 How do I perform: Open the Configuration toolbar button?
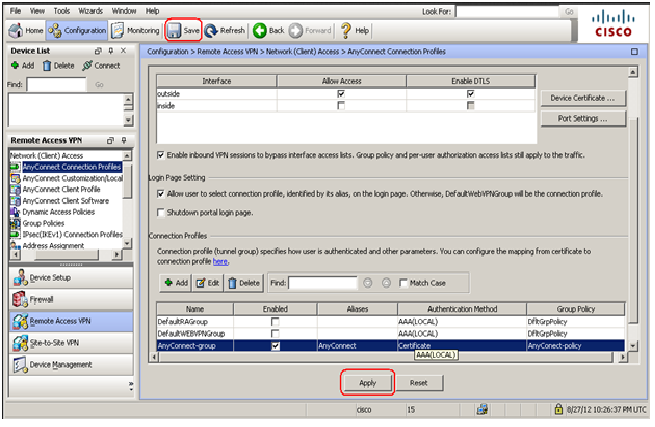(77, 30)
